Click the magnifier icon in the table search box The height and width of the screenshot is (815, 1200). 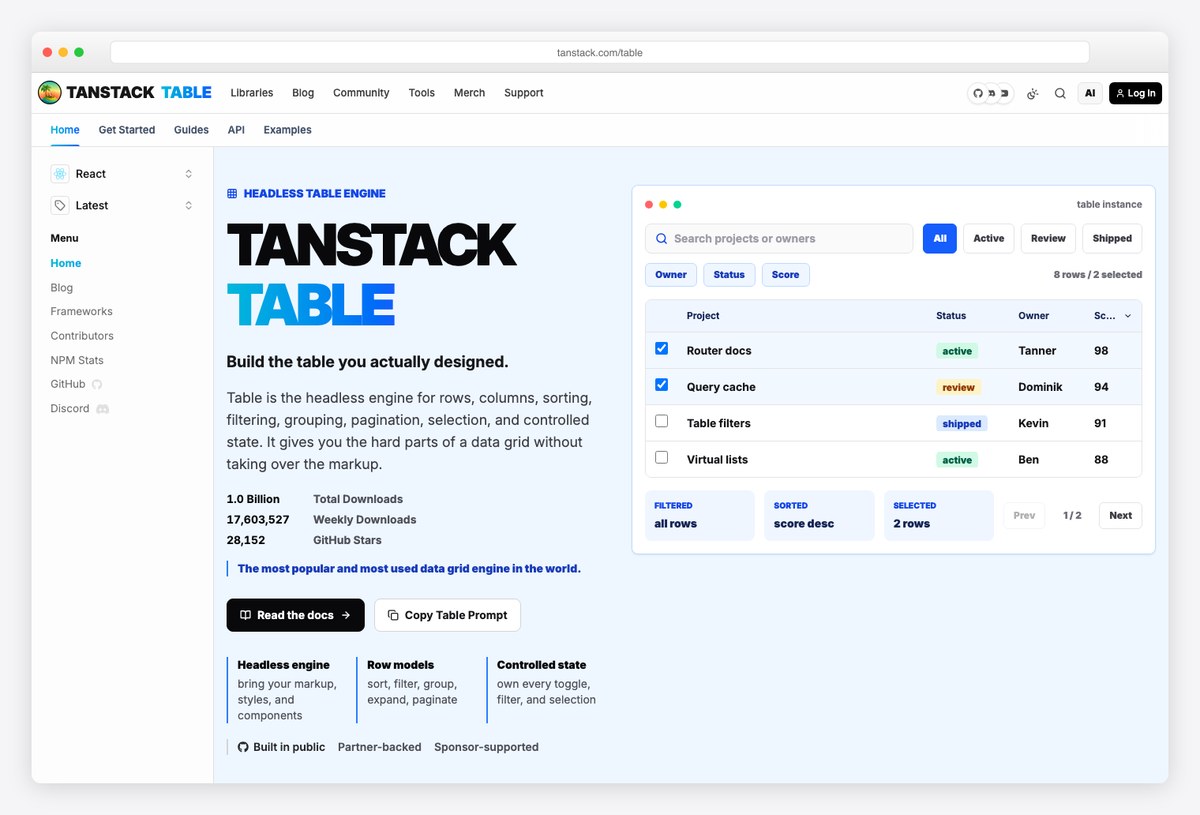click(x=662, y=239)
